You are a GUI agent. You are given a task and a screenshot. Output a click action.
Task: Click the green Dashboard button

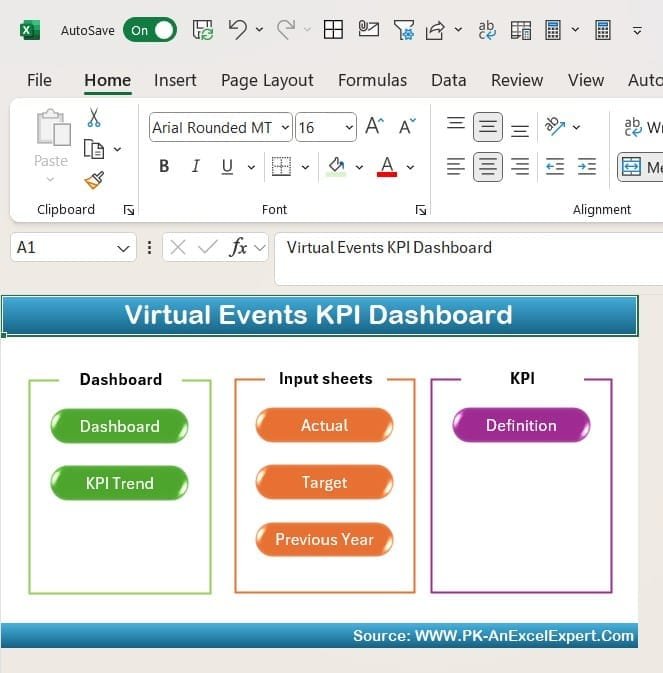119,426
